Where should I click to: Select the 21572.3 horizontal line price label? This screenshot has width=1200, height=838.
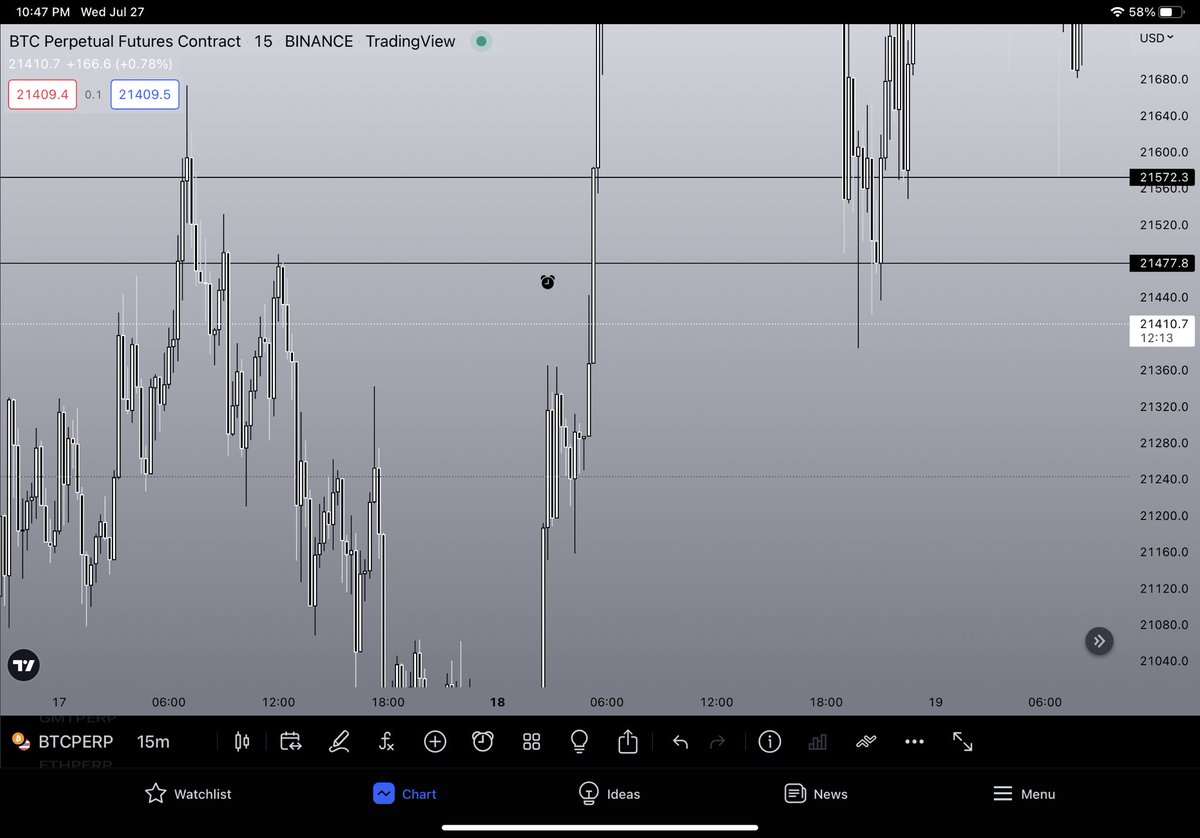[x=1164, y=177]
